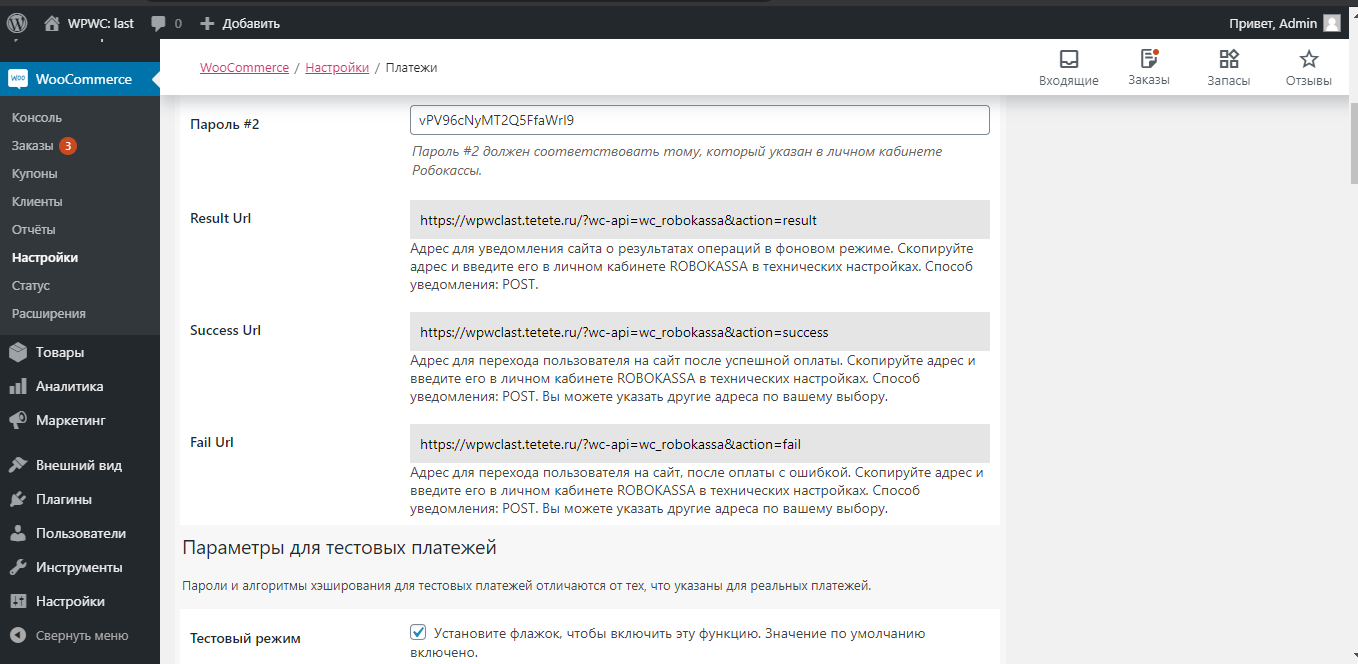The image size is (1358, 664).
Task: Go to Консоль submenu item
Action: 37,117
